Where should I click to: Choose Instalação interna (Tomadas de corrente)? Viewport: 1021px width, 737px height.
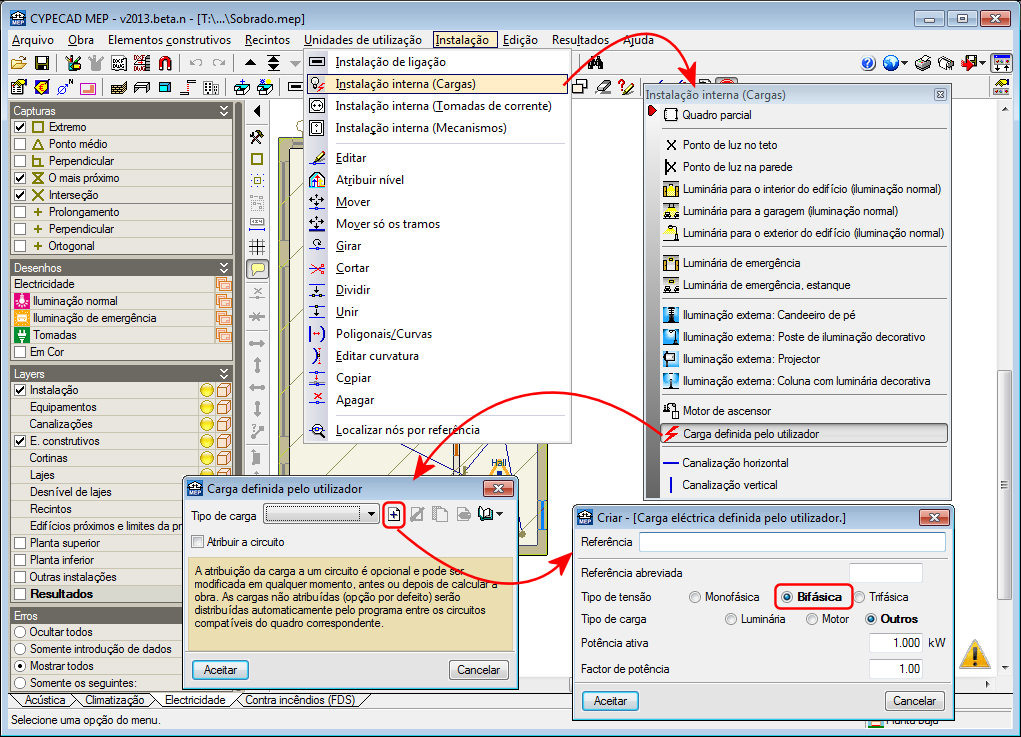click(437, 106)
